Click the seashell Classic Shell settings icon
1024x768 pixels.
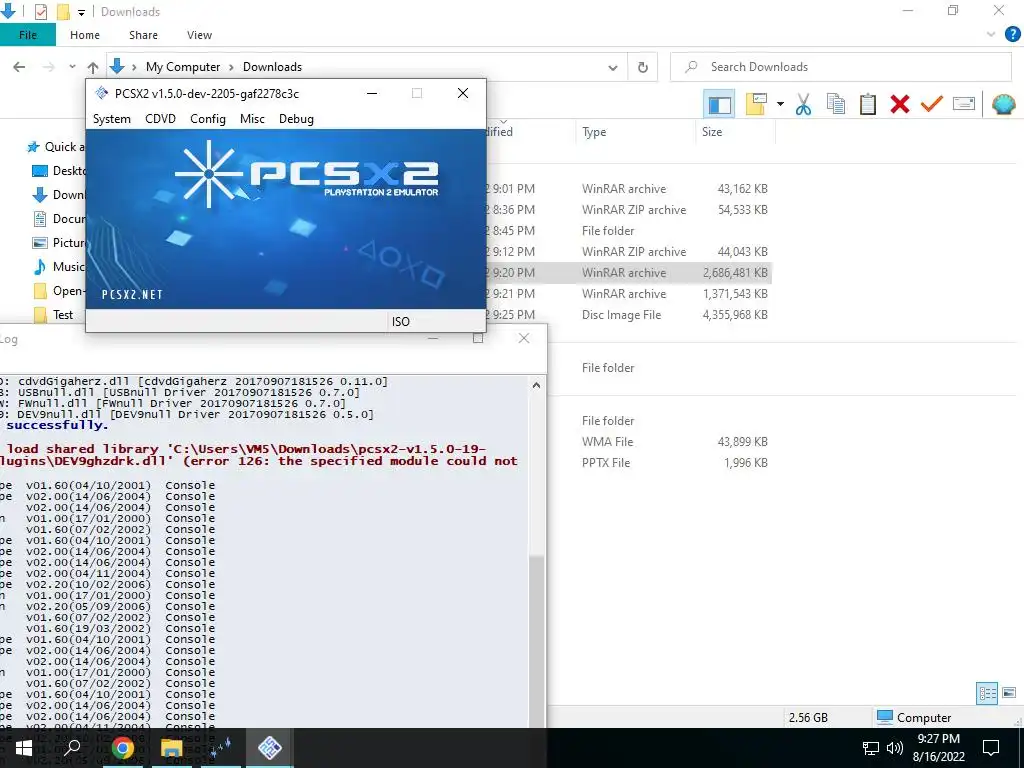click(1003, 104)
